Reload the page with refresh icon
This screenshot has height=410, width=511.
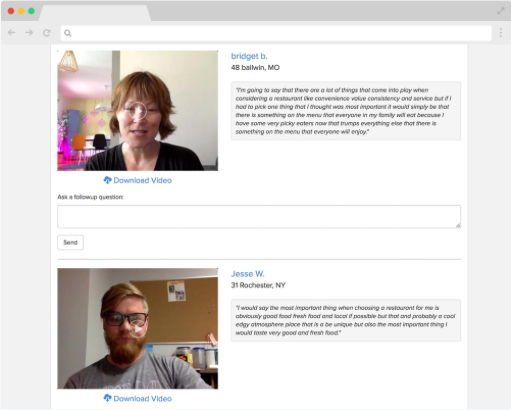pyautogui.click(x=47, y=33)
